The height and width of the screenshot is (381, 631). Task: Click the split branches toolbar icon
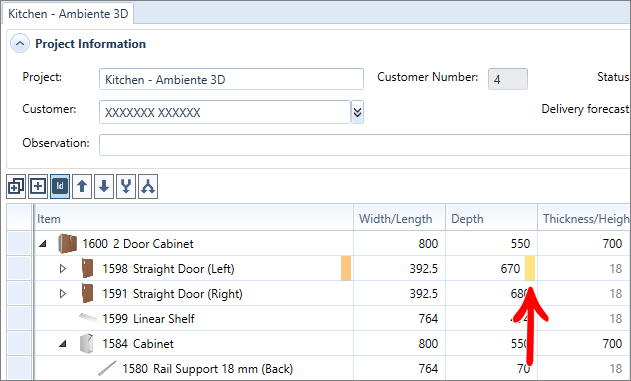(x=148, y=186)
